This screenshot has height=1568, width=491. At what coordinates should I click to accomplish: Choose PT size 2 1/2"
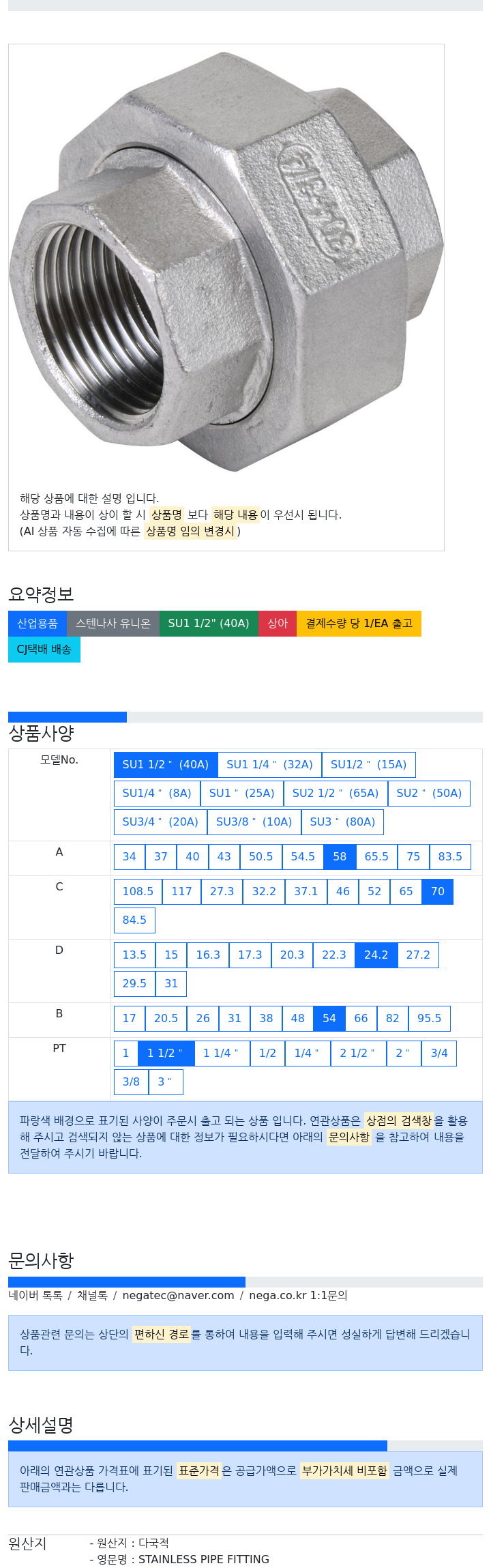point(357,1054)
